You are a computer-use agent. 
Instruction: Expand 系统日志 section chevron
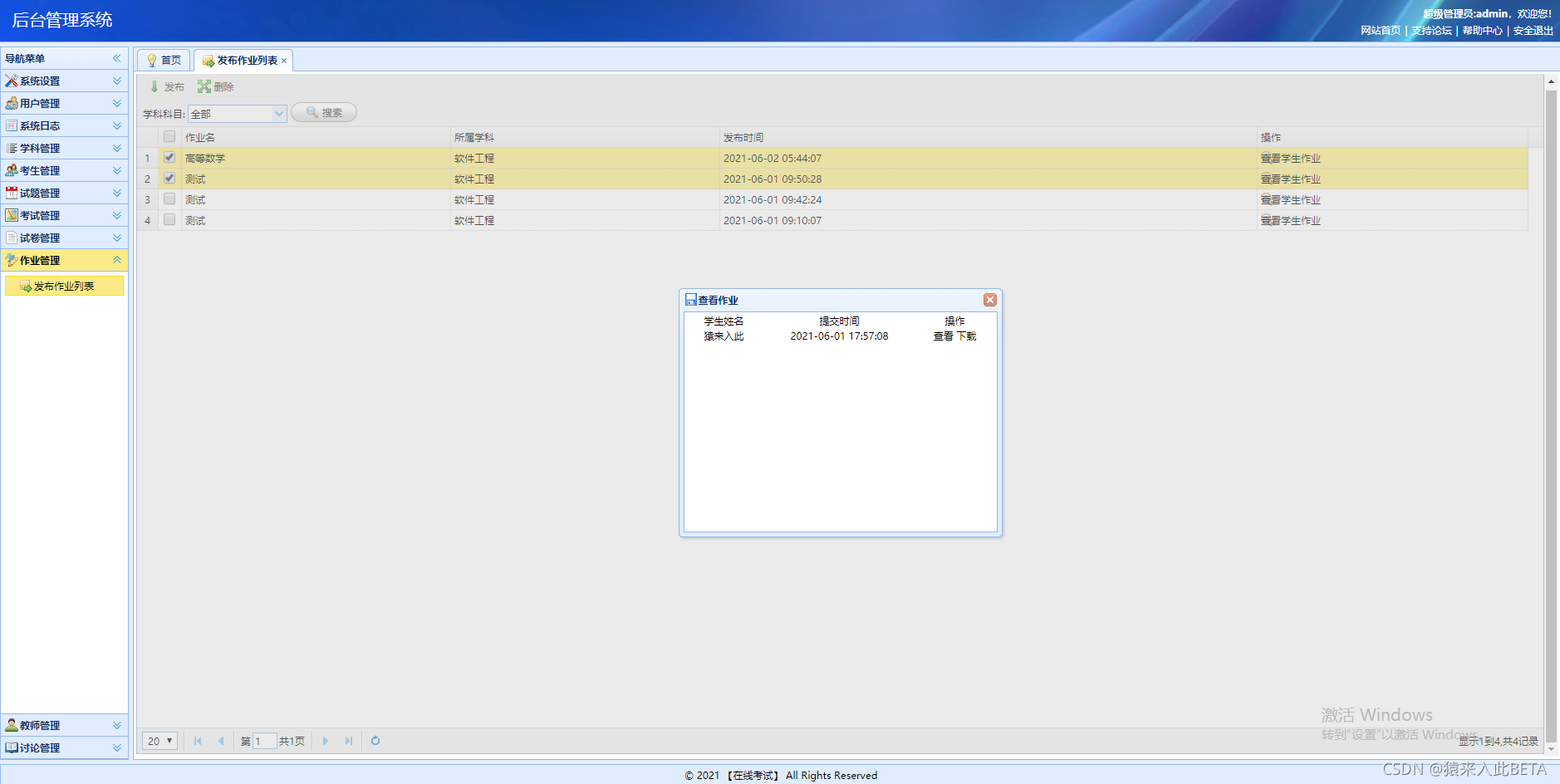pos(117,125)
